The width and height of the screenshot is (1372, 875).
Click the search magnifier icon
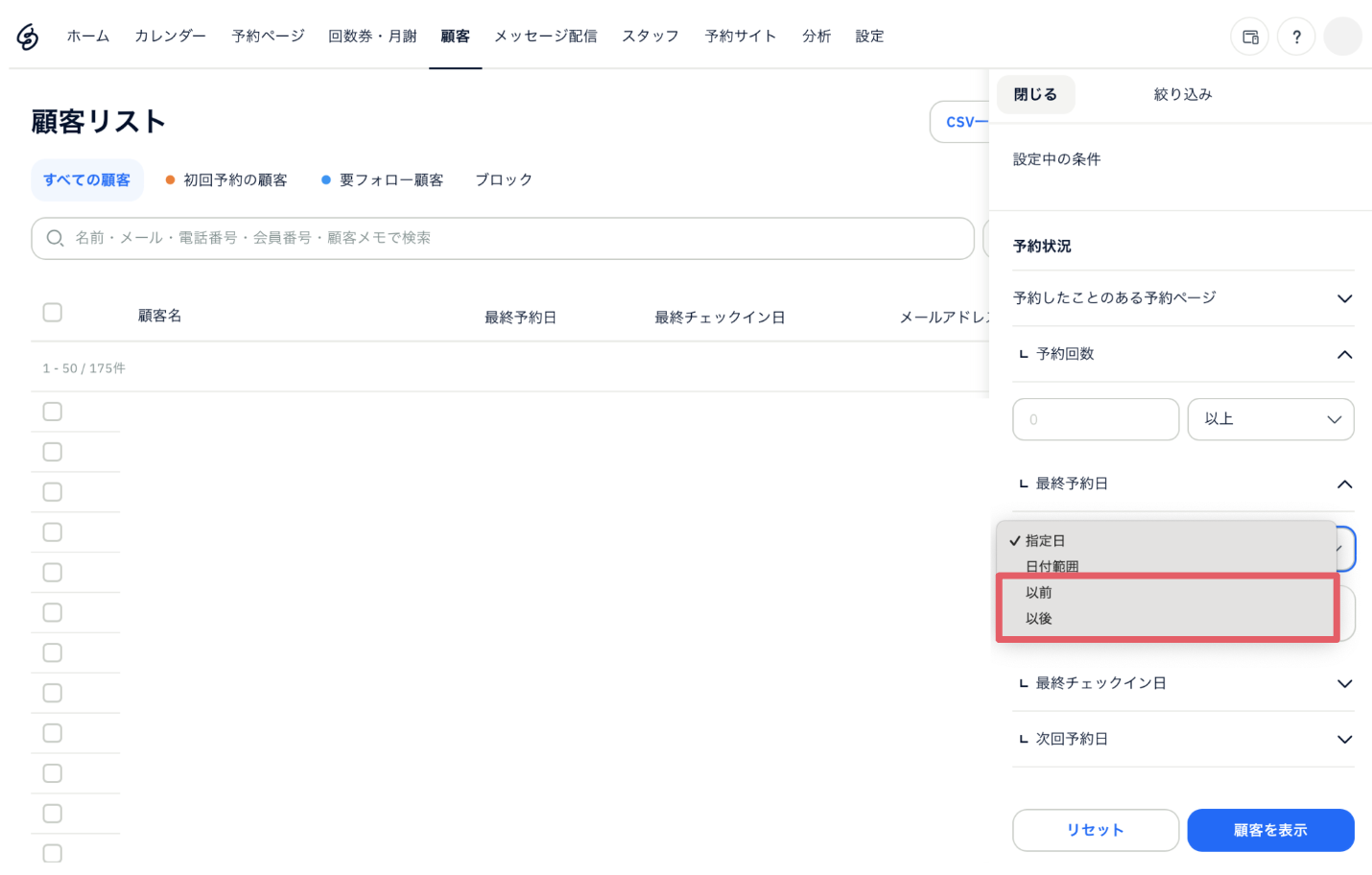[55, 238]
